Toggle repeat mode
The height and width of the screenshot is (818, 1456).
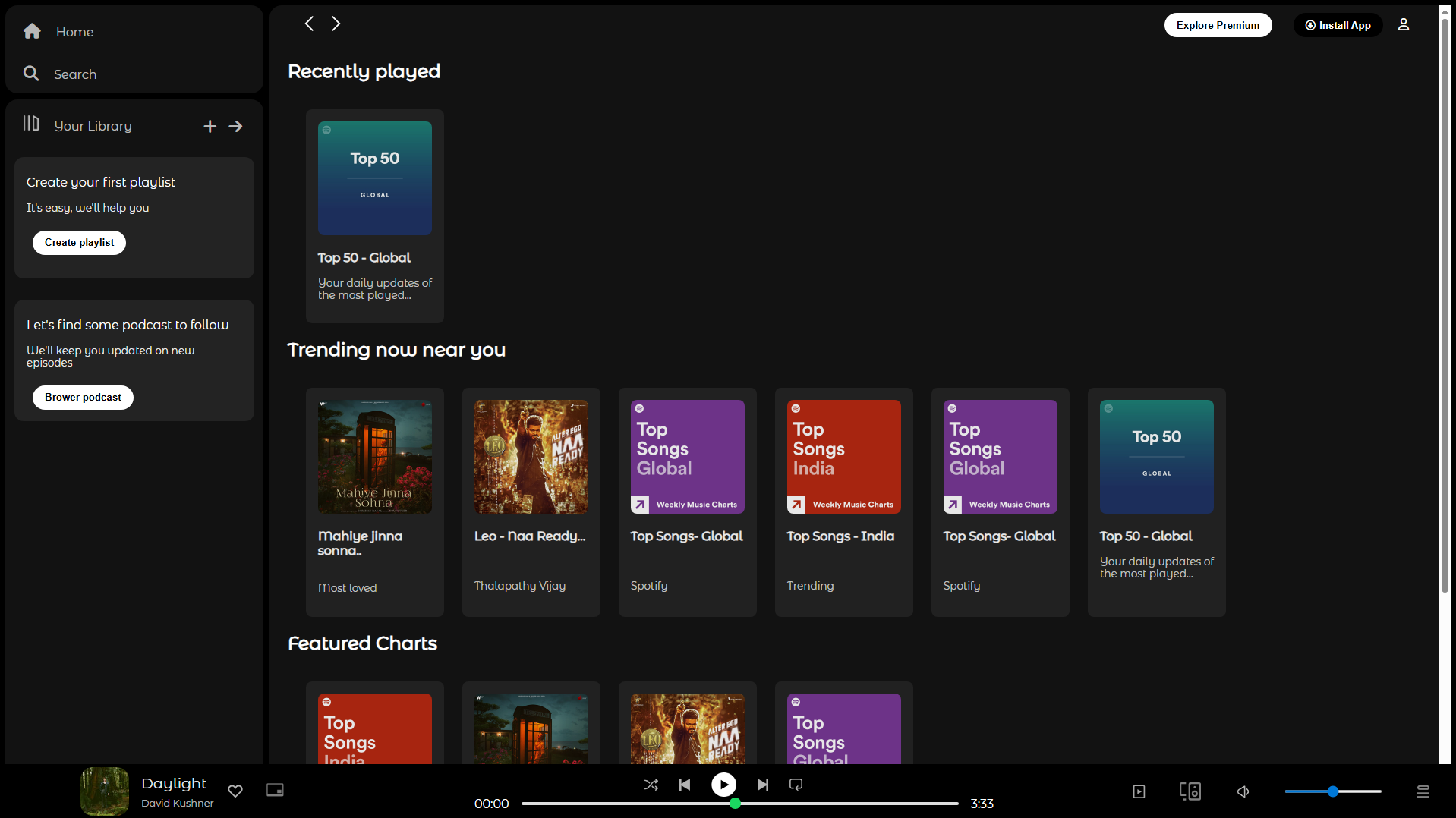pos(796,785)
